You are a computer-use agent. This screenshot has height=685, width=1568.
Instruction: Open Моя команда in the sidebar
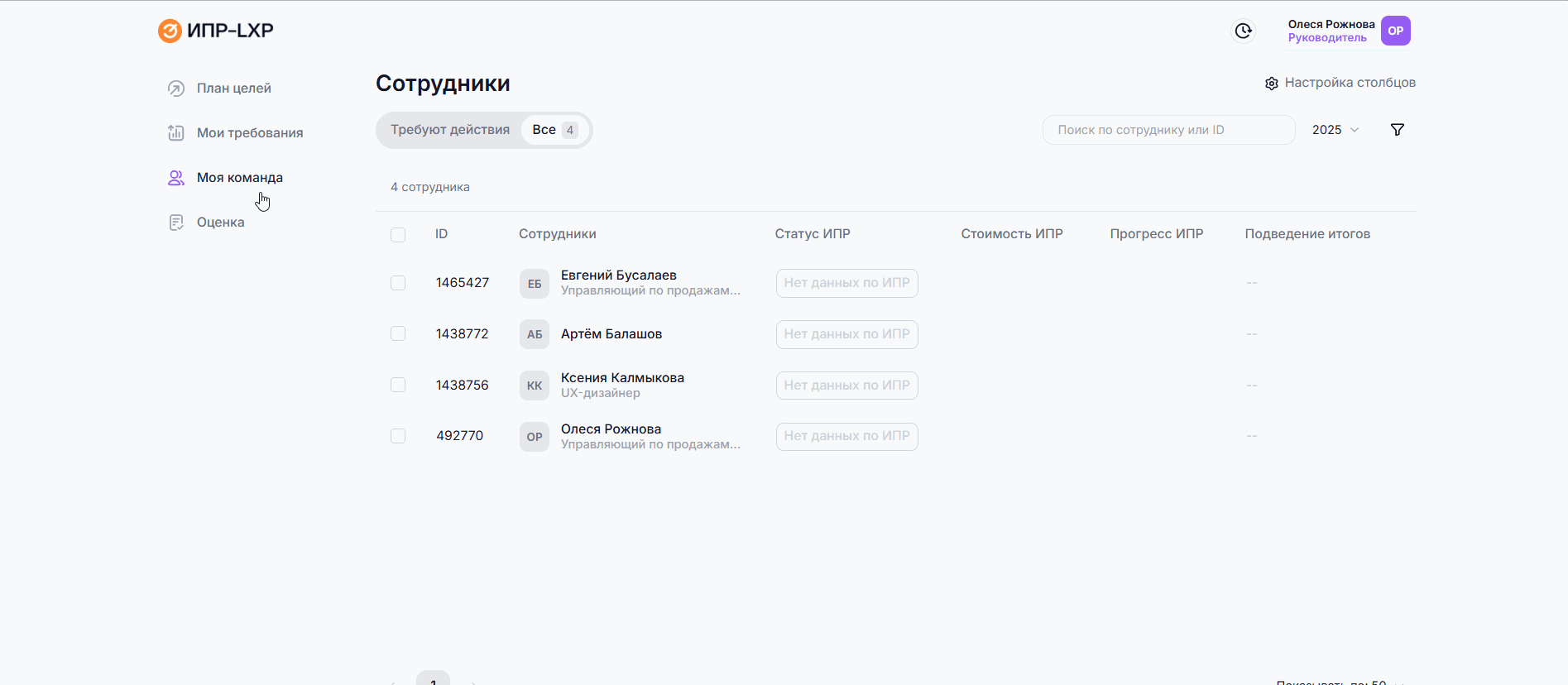[239, 178]
